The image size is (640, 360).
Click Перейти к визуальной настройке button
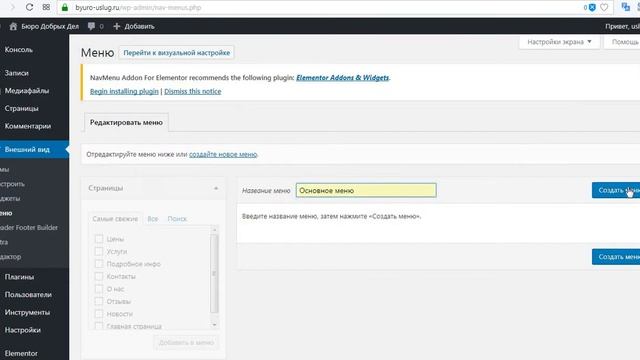(176, 53)
